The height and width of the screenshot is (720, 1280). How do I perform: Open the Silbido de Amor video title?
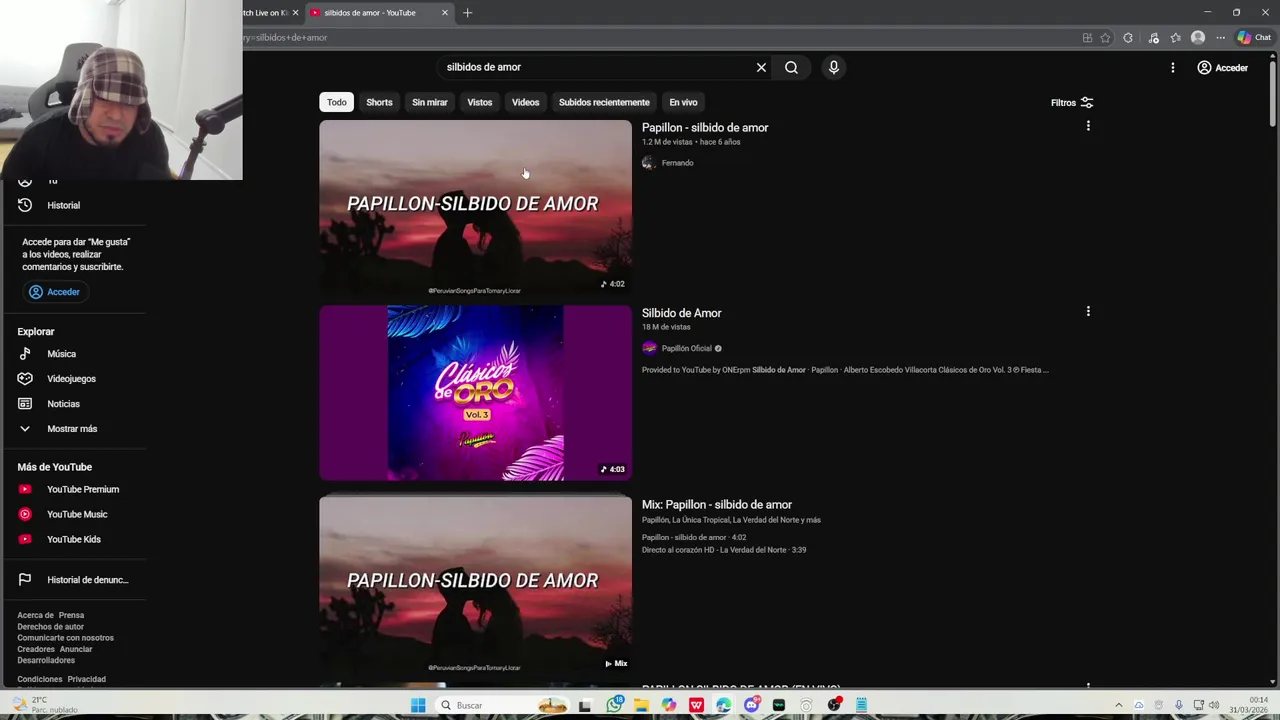coord(681,313)
